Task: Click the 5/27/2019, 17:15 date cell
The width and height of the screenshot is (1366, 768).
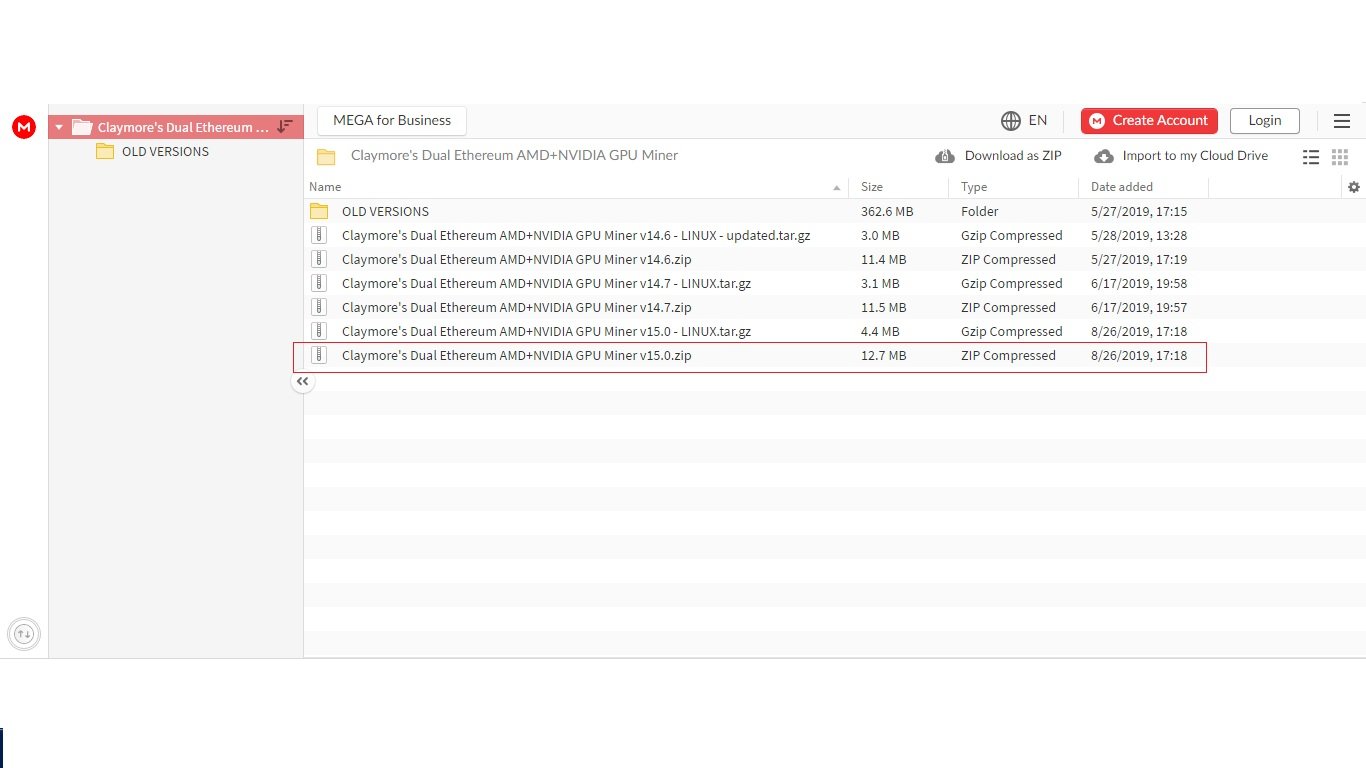Action: tap(1139, 211)
